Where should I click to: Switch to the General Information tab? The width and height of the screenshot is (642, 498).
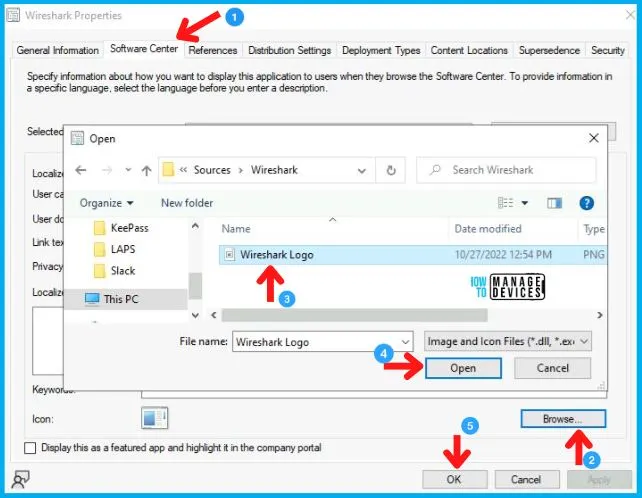pyautogui.click(x=57, y=50)
